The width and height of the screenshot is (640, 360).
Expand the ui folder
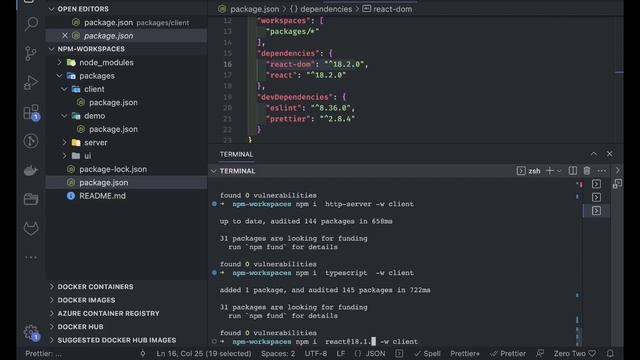64,156
